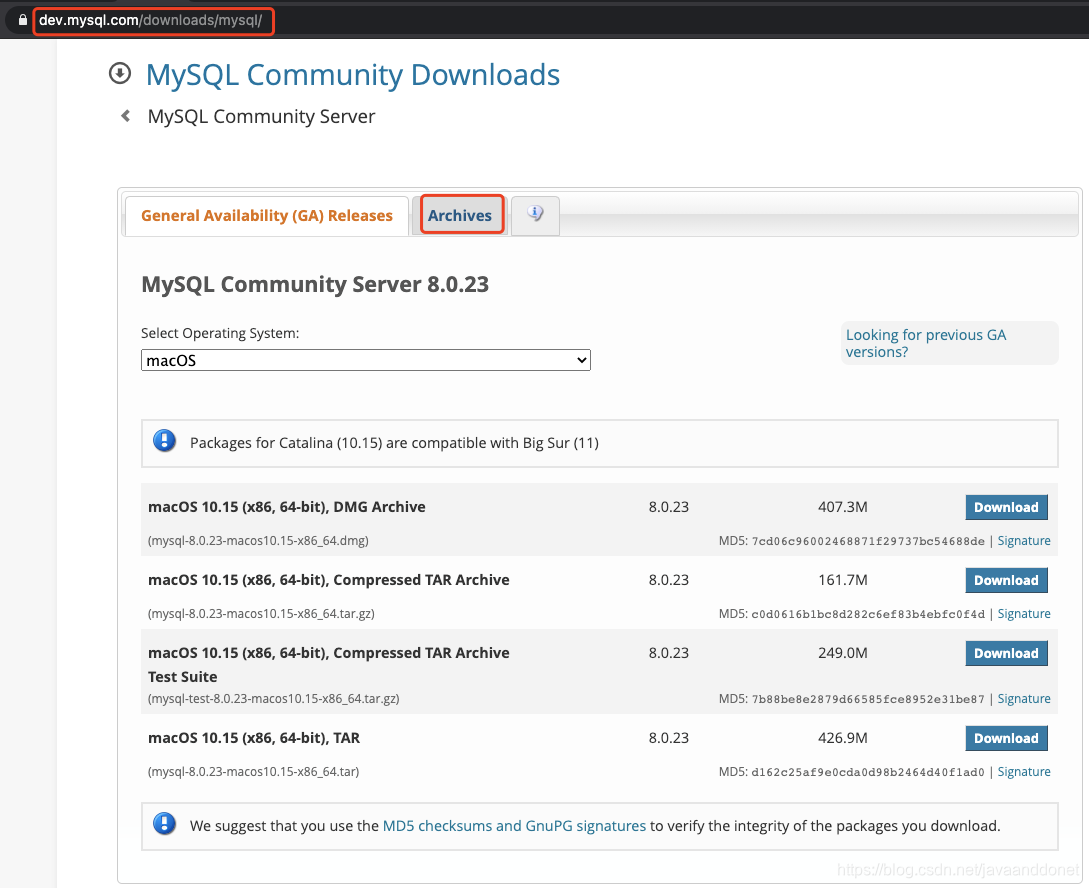Click version 8.0.23 in the DMG Archive row
The height and width of the screenshot is (888, 1089).
pos(669,508)
